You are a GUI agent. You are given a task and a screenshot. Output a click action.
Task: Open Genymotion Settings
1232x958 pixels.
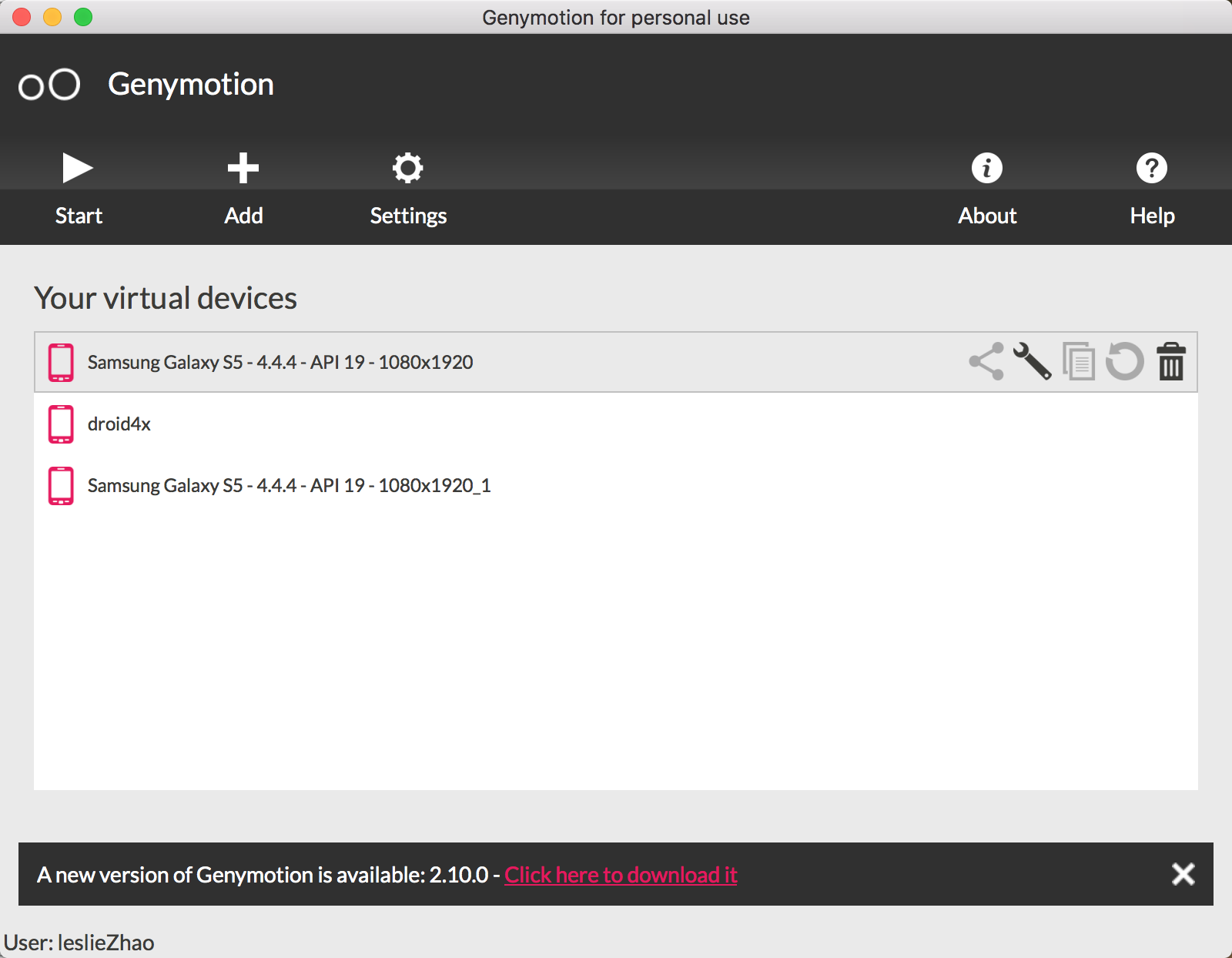(408, 189)
